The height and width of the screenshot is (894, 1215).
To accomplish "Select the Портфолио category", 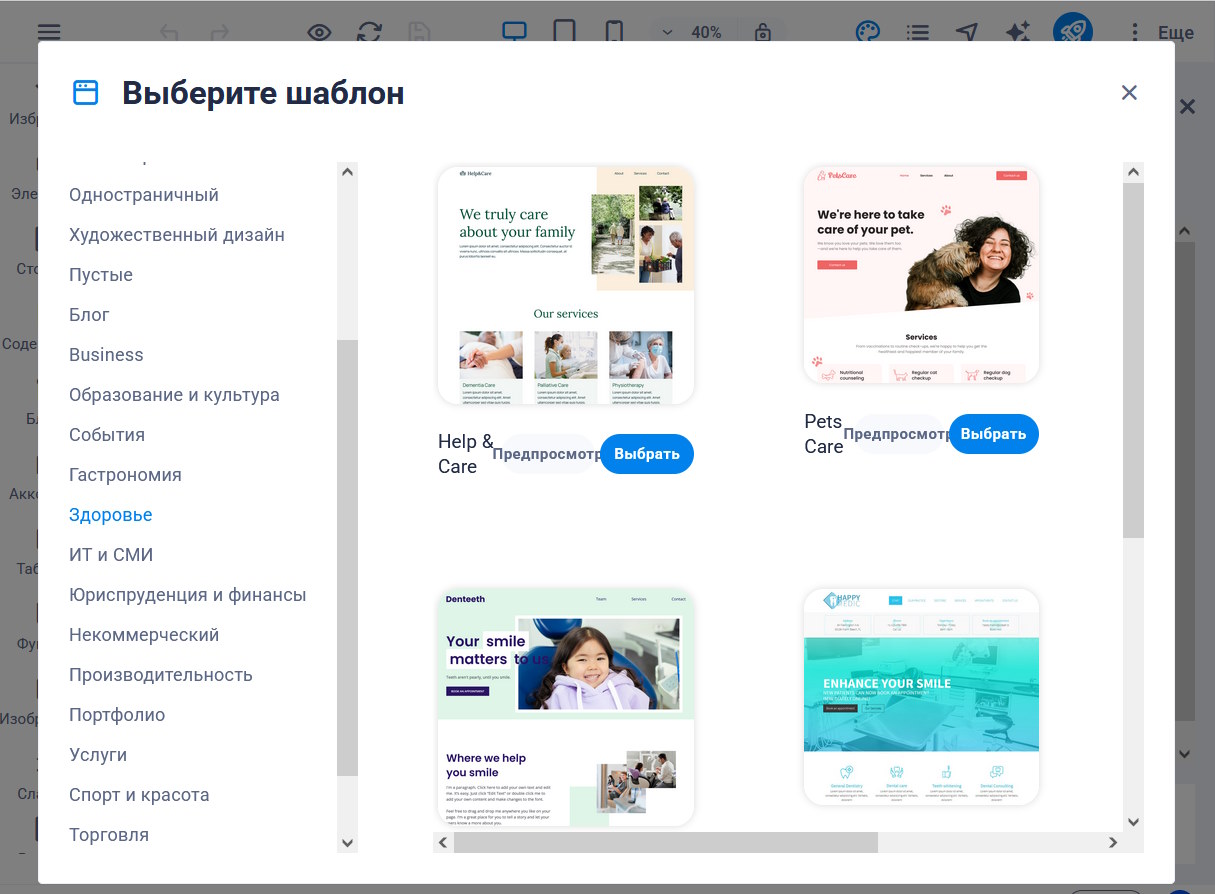I will coord(117,715).
